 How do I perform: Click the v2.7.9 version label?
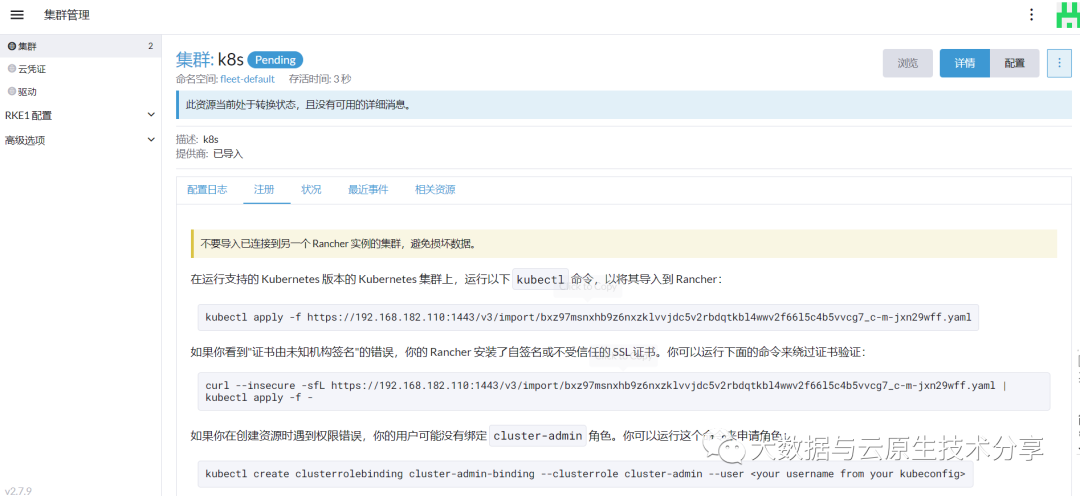pos(19,490)
